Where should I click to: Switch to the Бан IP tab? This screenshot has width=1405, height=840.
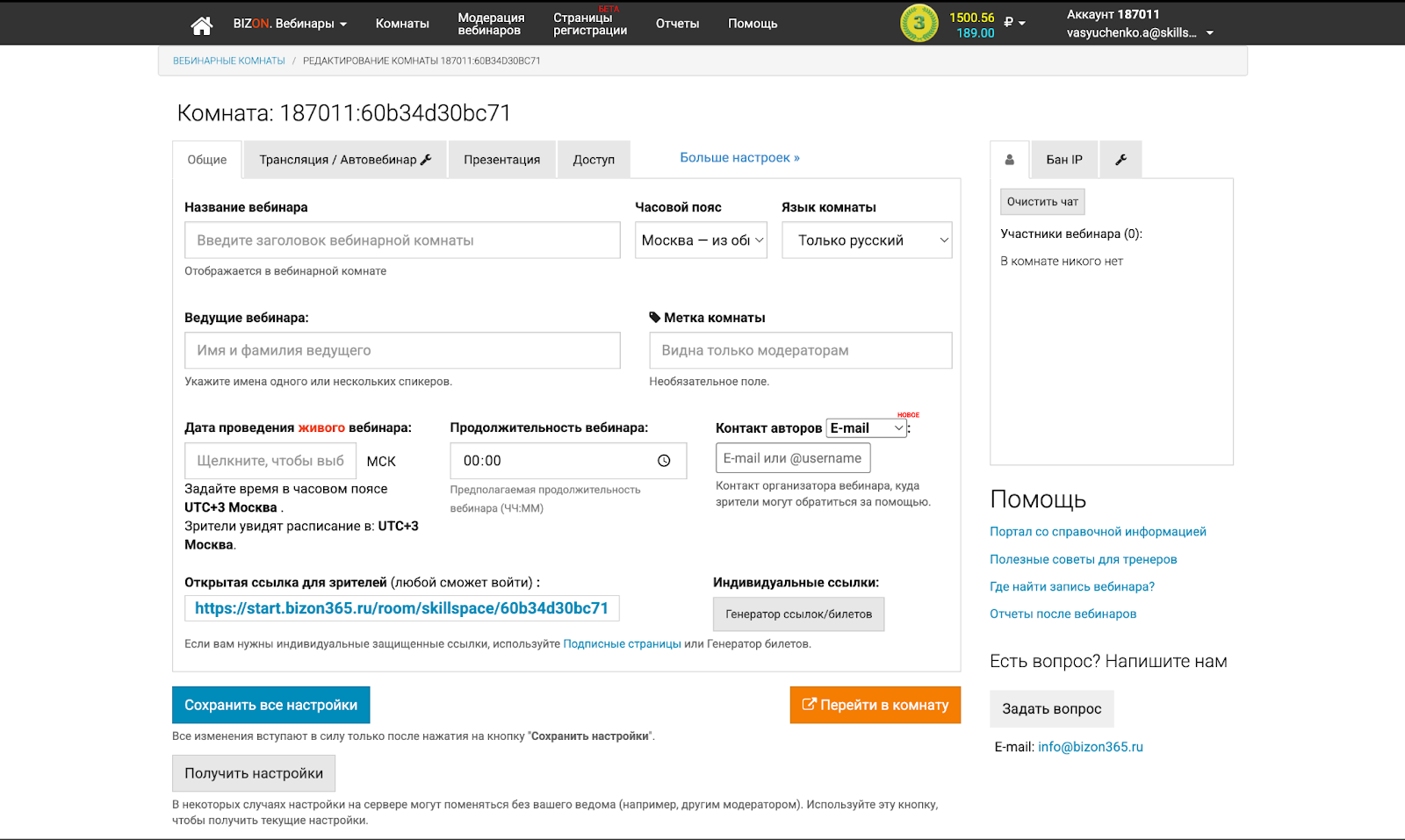click(x=1064, y=160)
